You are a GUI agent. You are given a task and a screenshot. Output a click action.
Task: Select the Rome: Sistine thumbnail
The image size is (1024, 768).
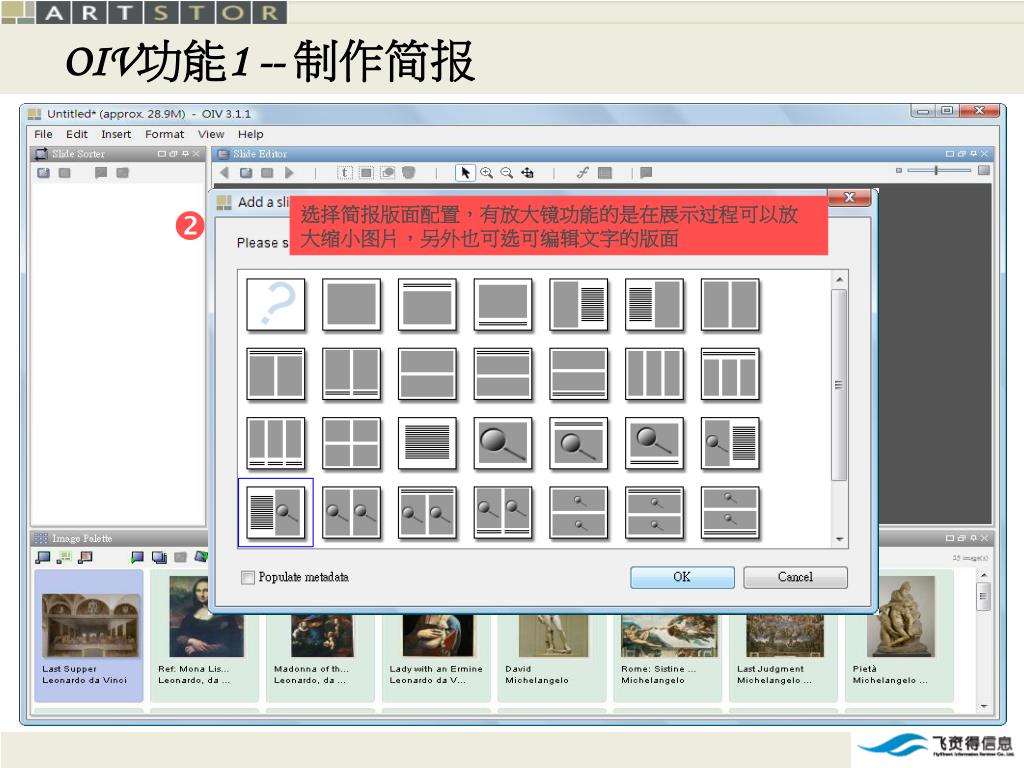coord(667,658)
